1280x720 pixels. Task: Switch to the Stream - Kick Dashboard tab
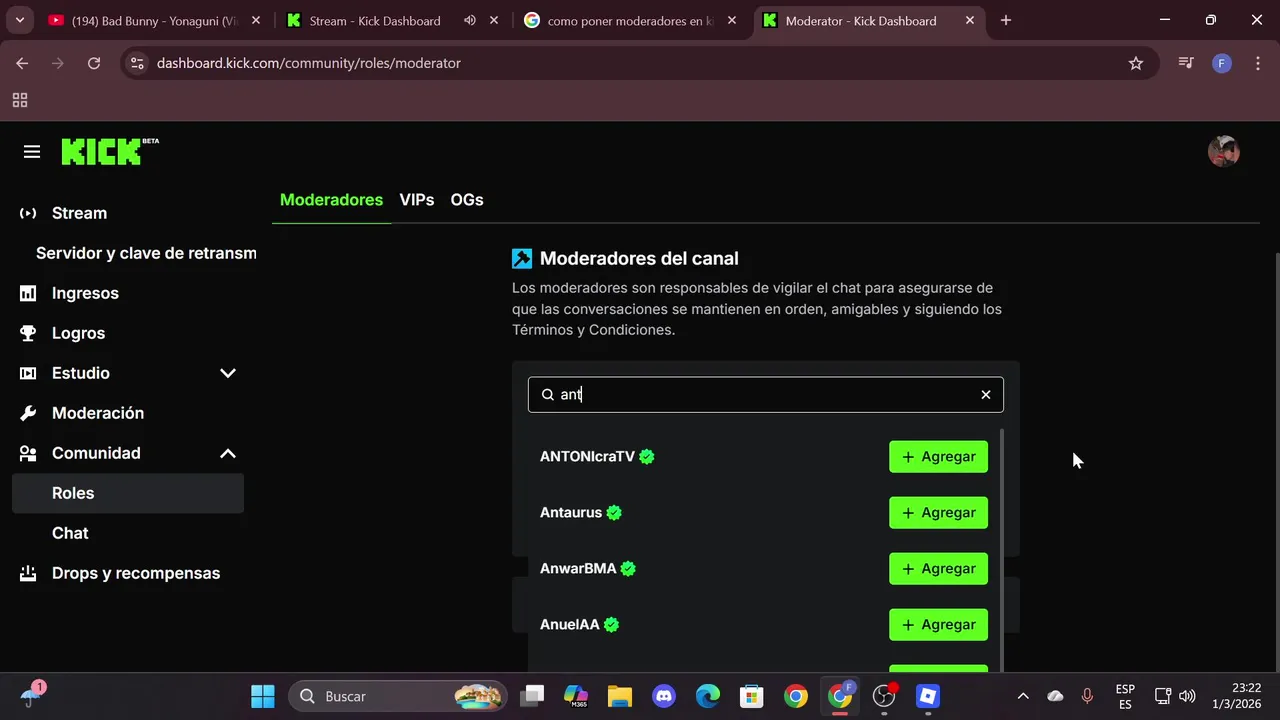click(390, 21)
